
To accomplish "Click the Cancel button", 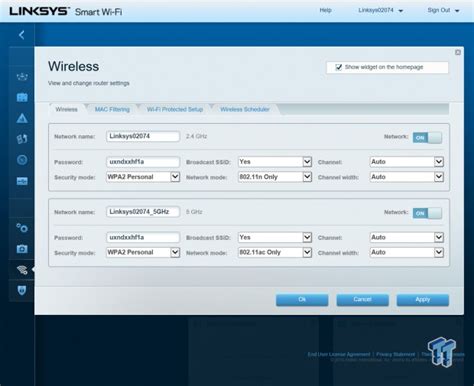I will pyautogui.click(x=362, y=300).
